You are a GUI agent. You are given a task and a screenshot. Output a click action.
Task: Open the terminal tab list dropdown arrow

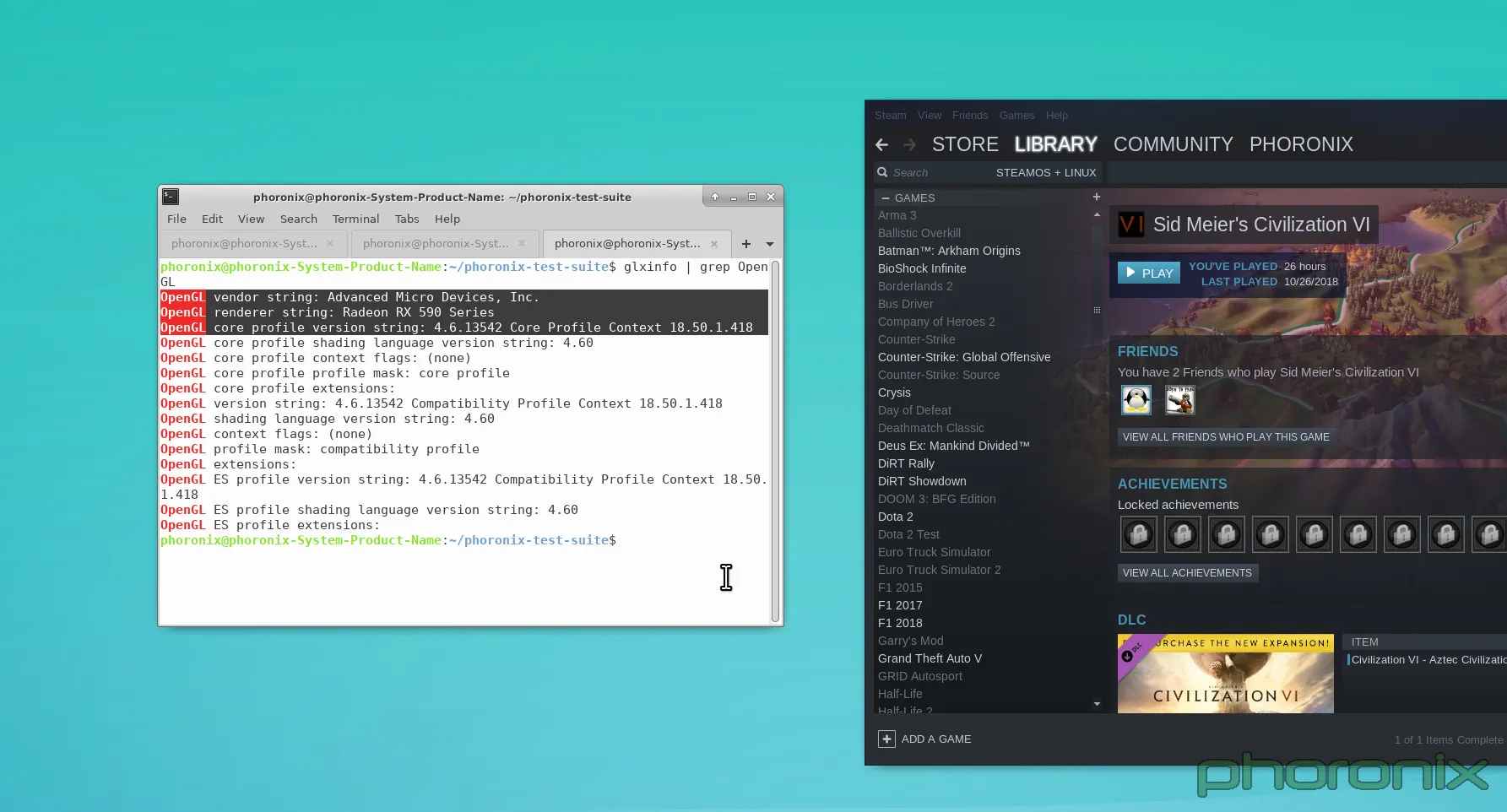coord(769,244)
